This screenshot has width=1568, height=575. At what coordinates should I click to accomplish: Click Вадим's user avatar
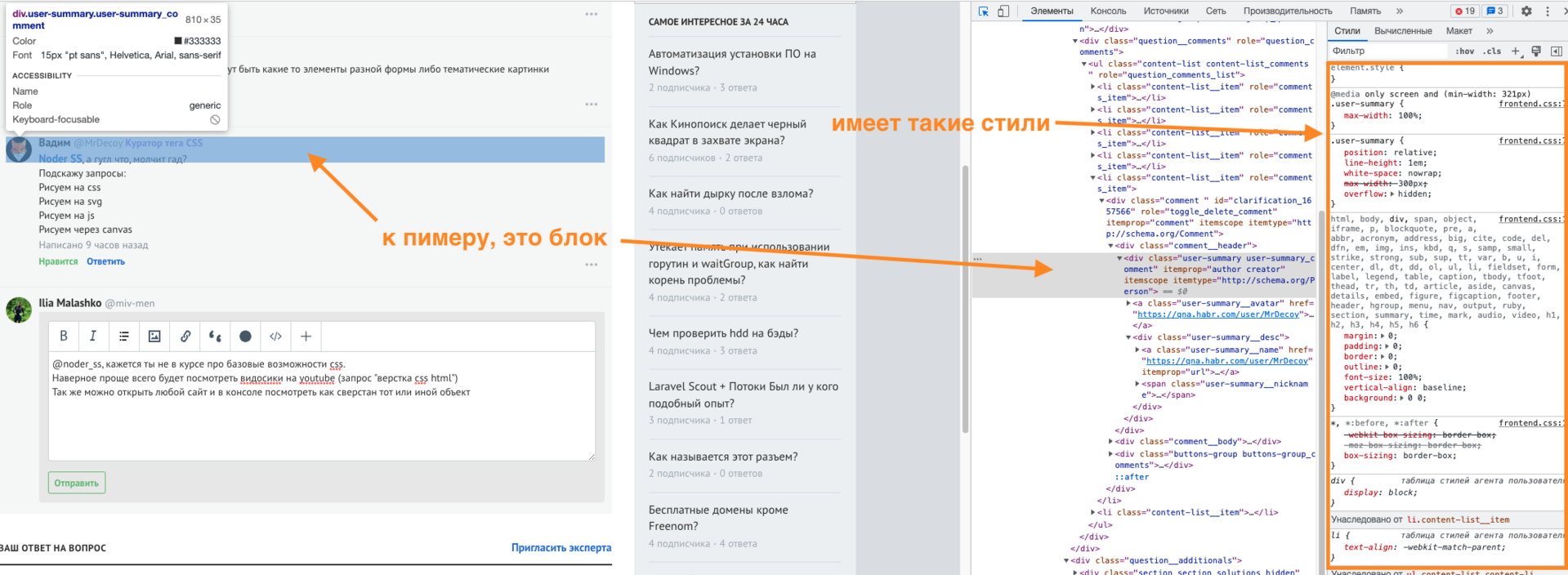19,149
